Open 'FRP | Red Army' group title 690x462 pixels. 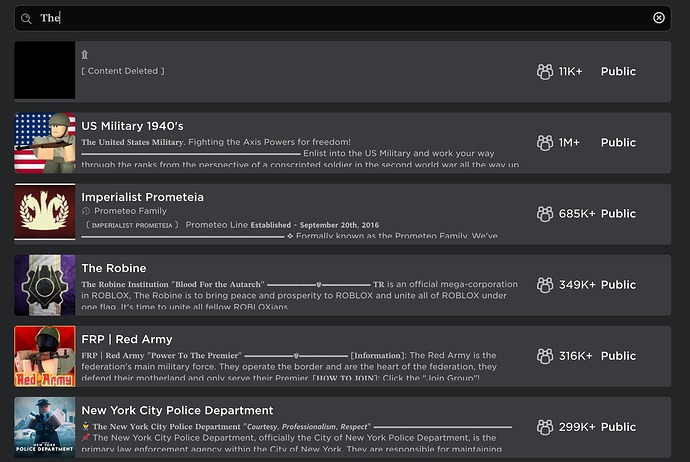coord(127,340)
